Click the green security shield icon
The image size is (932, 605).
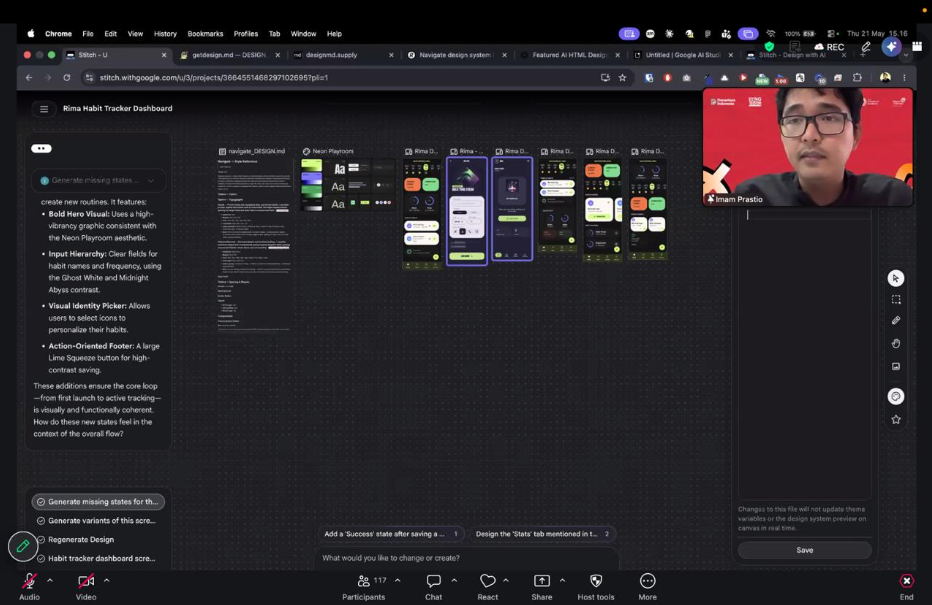click(769, 46)
